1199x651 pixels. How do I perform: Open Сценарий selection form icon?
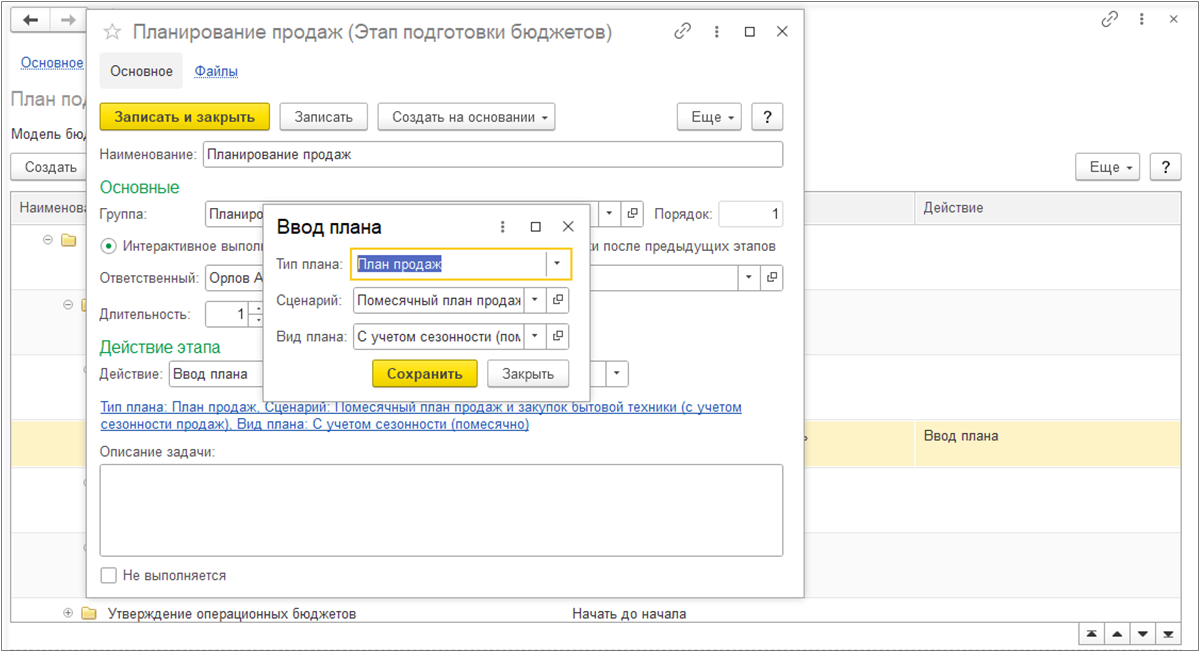coord(559,300)
